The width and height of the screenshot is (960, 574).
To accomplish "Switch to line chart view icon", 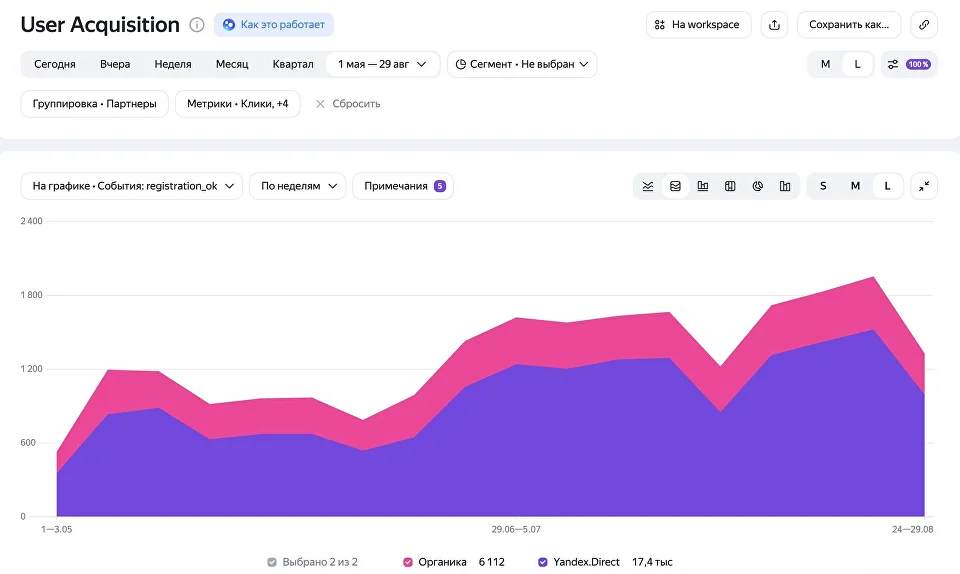I will click(648, 186).
